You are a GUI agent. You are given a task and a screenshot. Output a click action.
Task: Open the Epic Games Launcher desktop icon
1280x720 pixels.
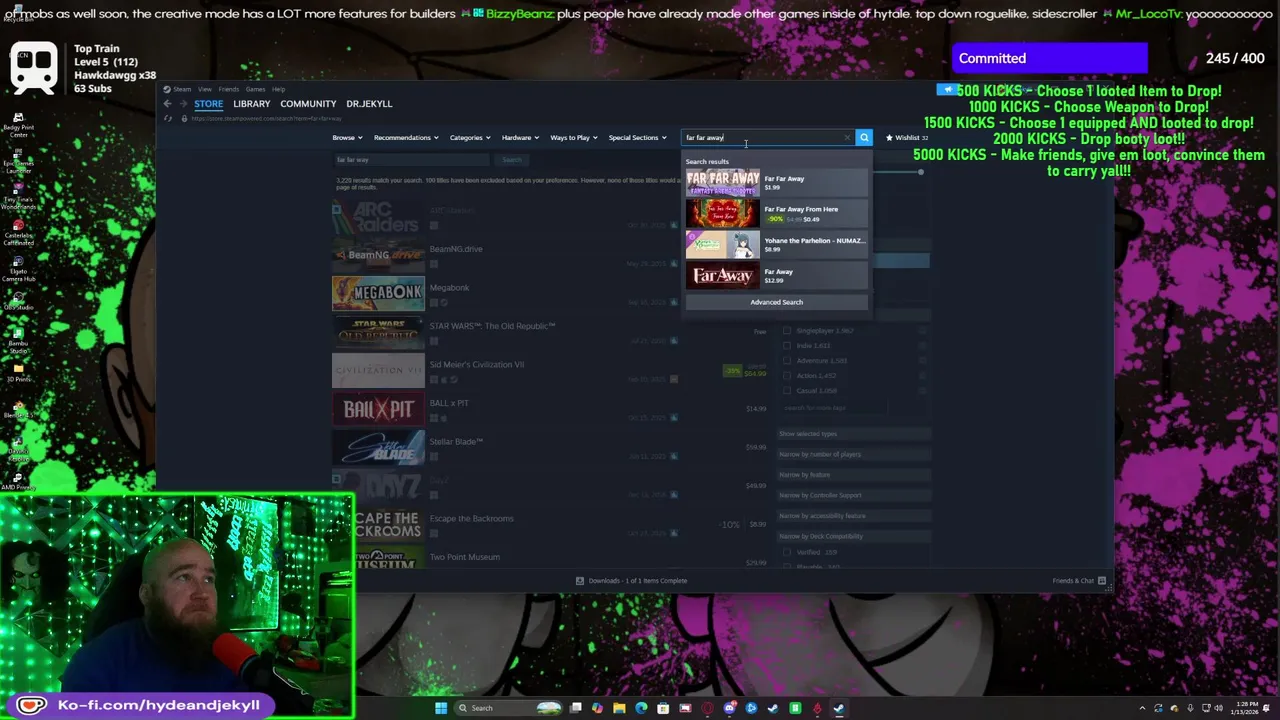click(x=17, y=162)
